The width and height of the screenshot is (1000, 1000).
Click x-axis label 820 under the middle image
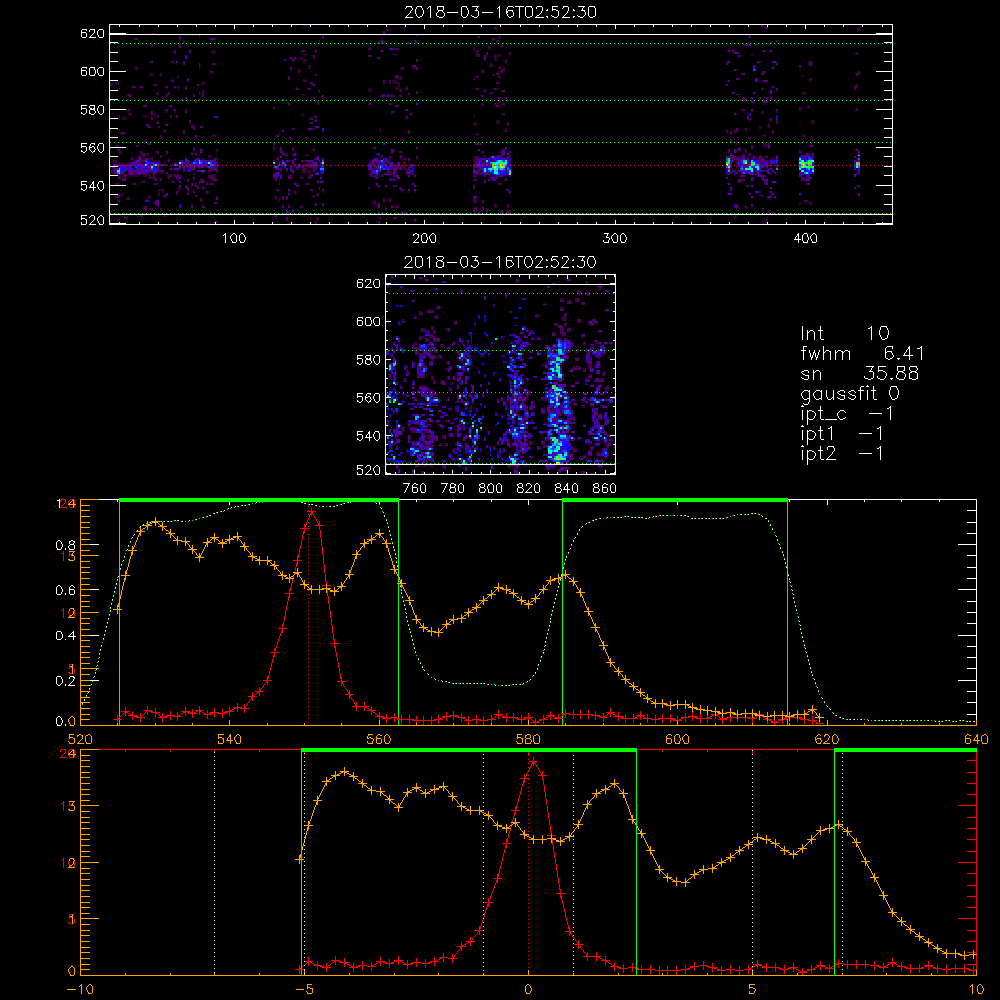(x=529, y=489)
